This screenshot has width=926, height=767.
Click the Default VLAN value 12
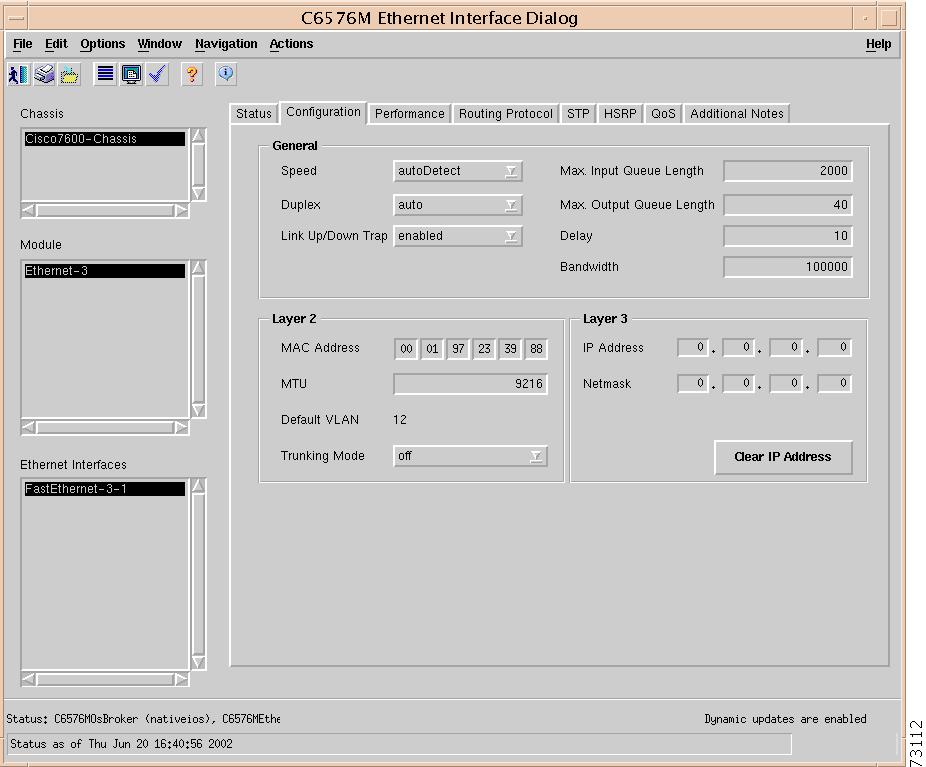[400, 420]
